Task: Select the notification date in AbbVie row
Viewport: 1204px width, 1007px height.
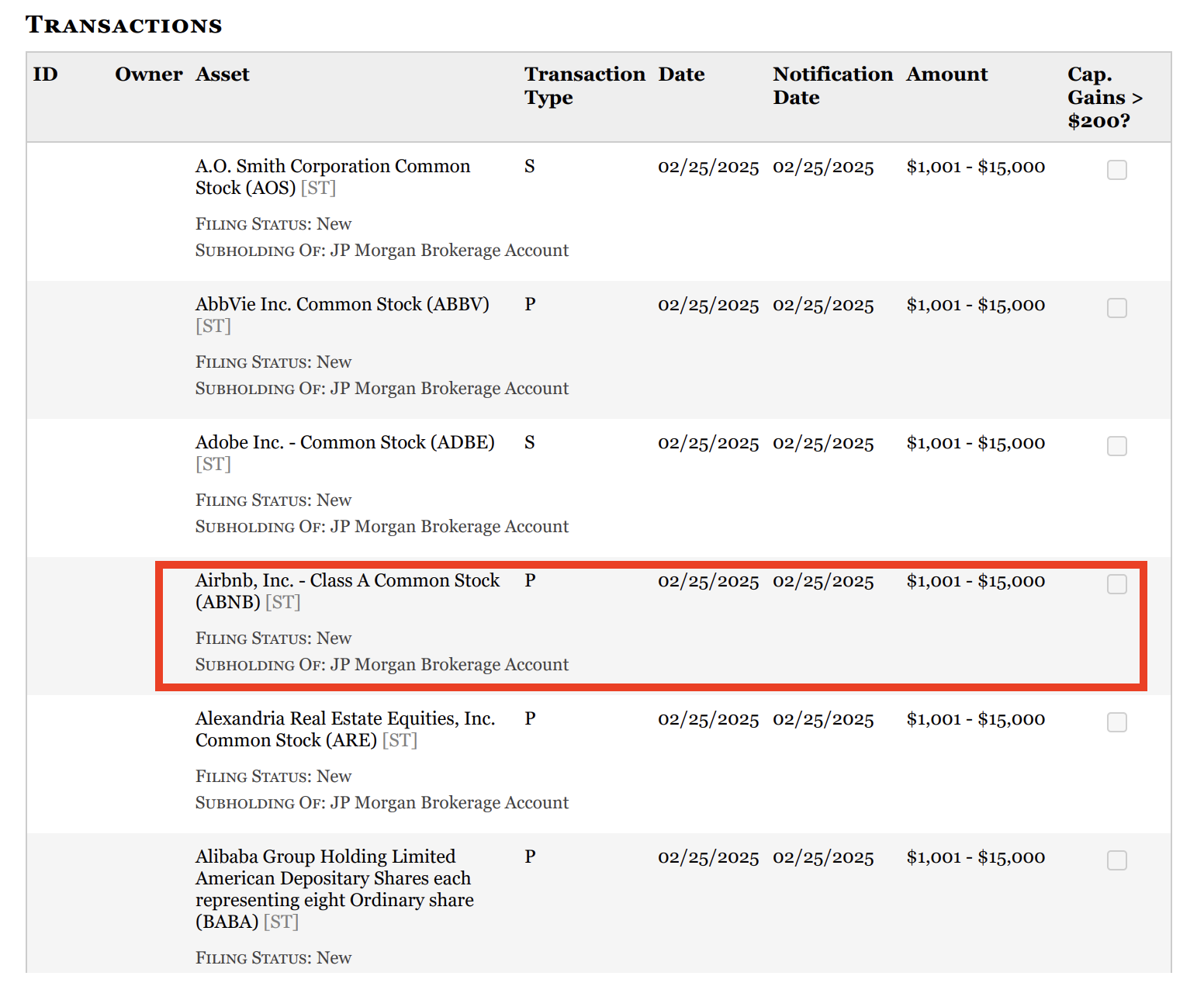Action: pyautogui.click(x=823, y=306)
